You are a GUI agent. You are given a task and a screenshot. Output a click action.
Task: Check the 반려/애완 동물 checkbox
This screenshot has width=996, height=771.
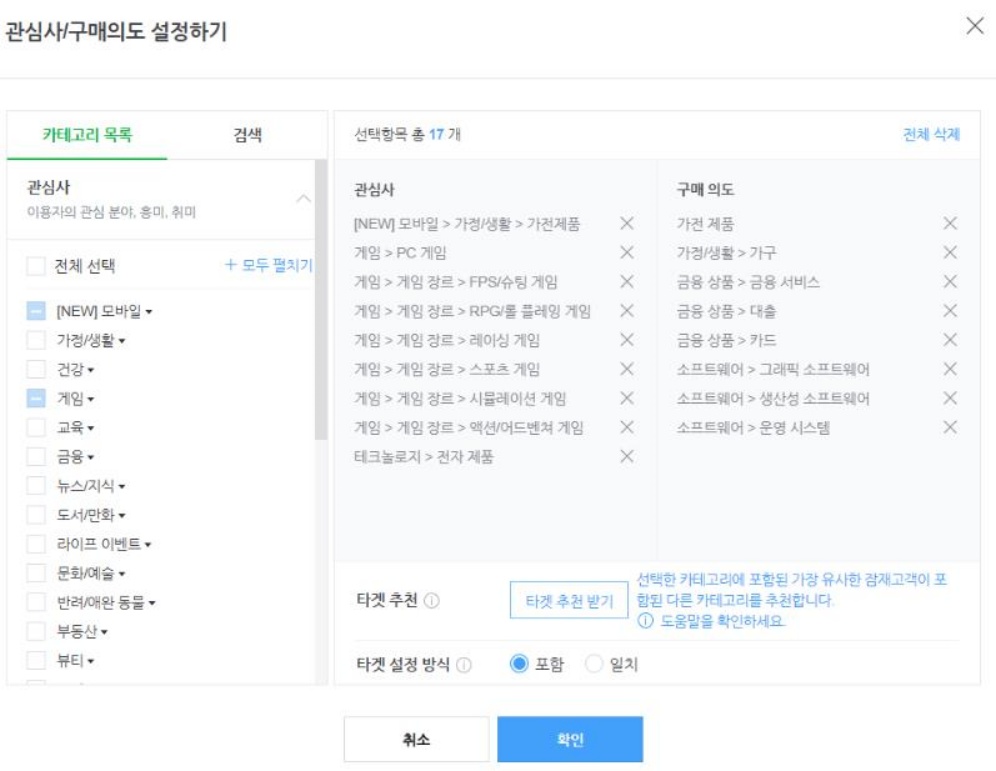[36, 602]
